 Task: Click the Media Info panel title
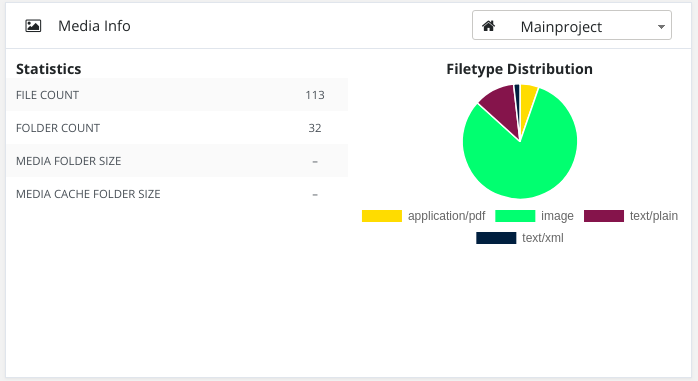[x=94, y=26]
